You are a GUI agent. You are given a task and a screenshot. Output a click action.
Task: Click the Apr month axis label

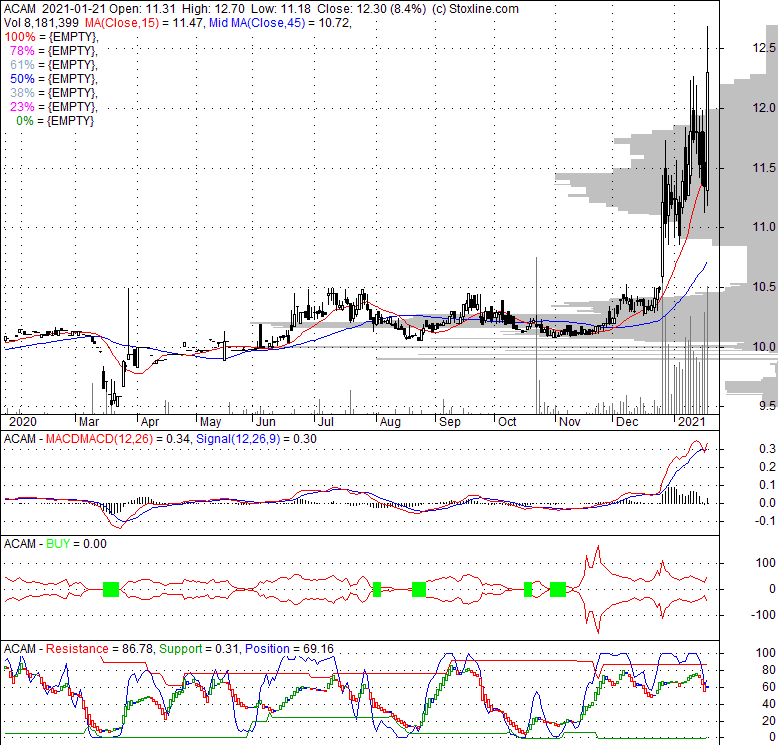tap(150, 422)
